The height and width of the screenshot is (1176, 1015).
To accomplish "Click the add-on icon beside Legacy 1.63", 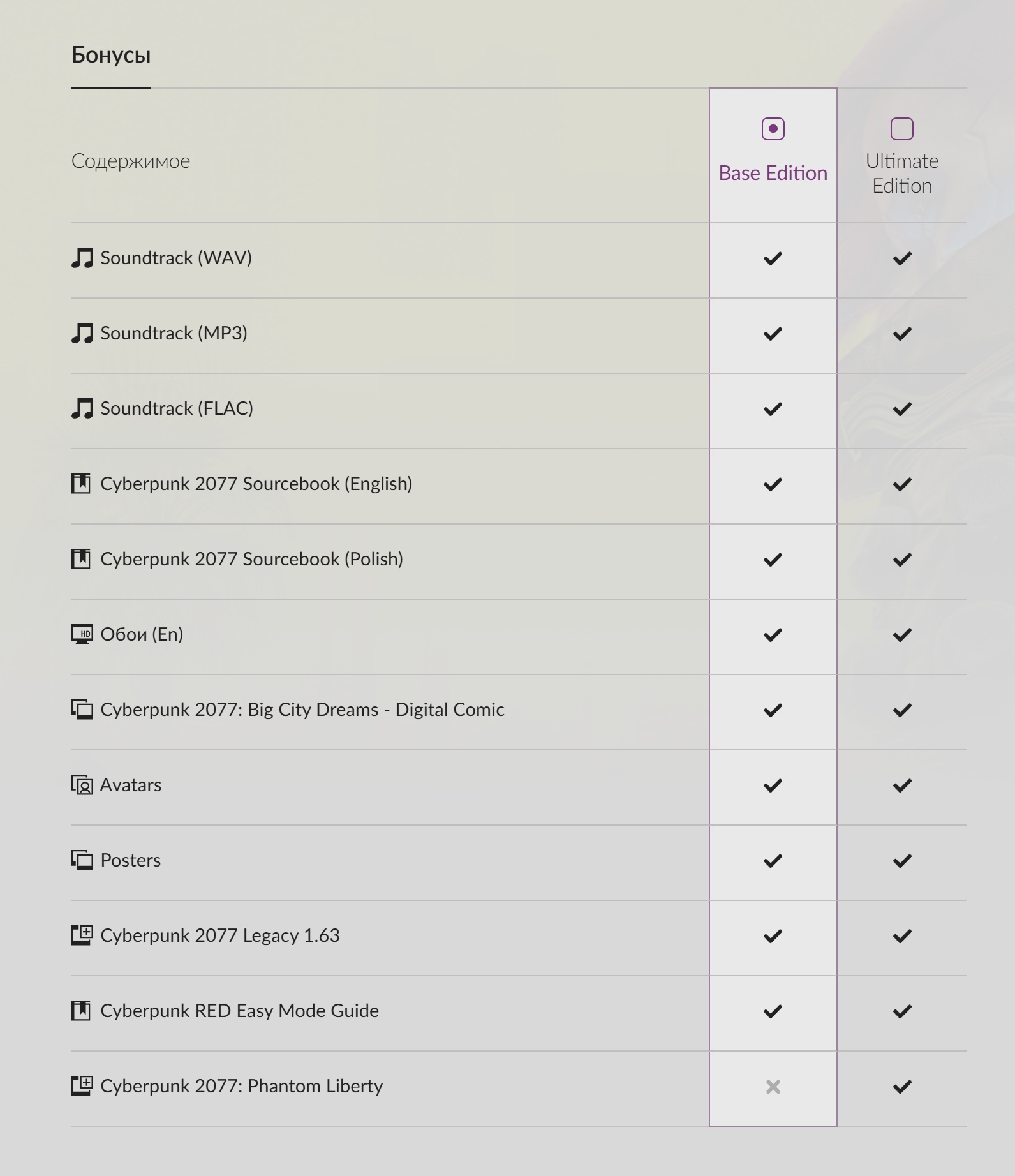I will pos(82,935).
